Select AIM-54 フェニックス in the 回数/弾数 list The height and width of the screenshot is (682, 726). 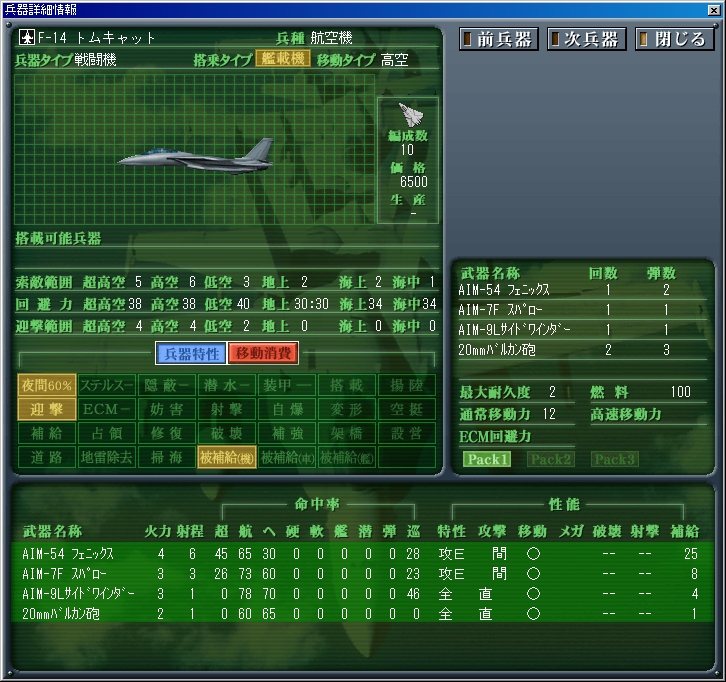click(582, 290)
